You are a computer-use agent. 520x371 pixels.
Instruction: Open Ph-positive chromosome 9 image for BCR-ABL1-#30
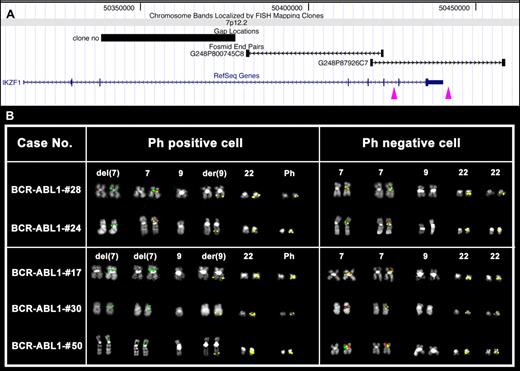pos(179,311)
